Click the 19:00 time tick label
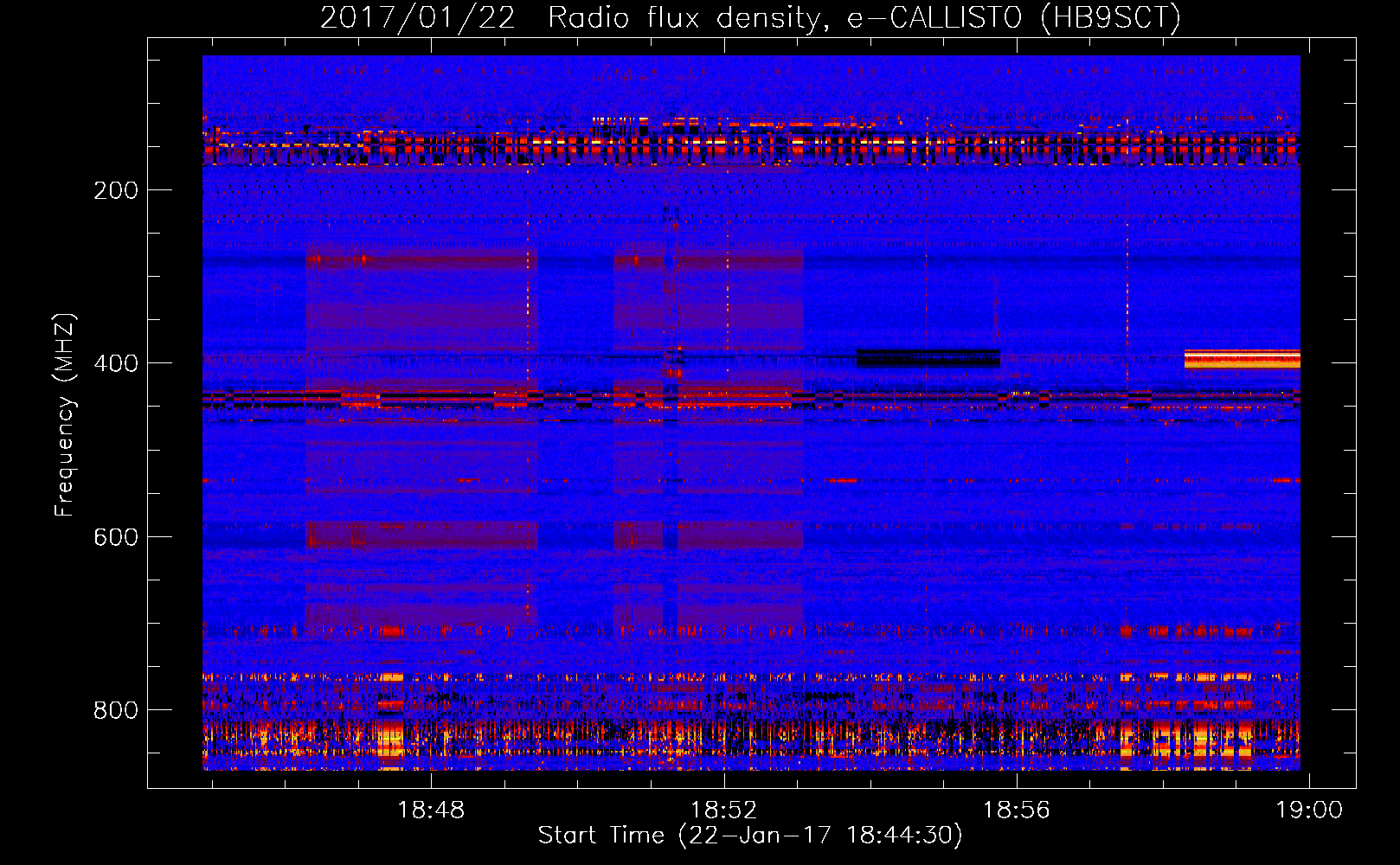 tap(1309, 810)
